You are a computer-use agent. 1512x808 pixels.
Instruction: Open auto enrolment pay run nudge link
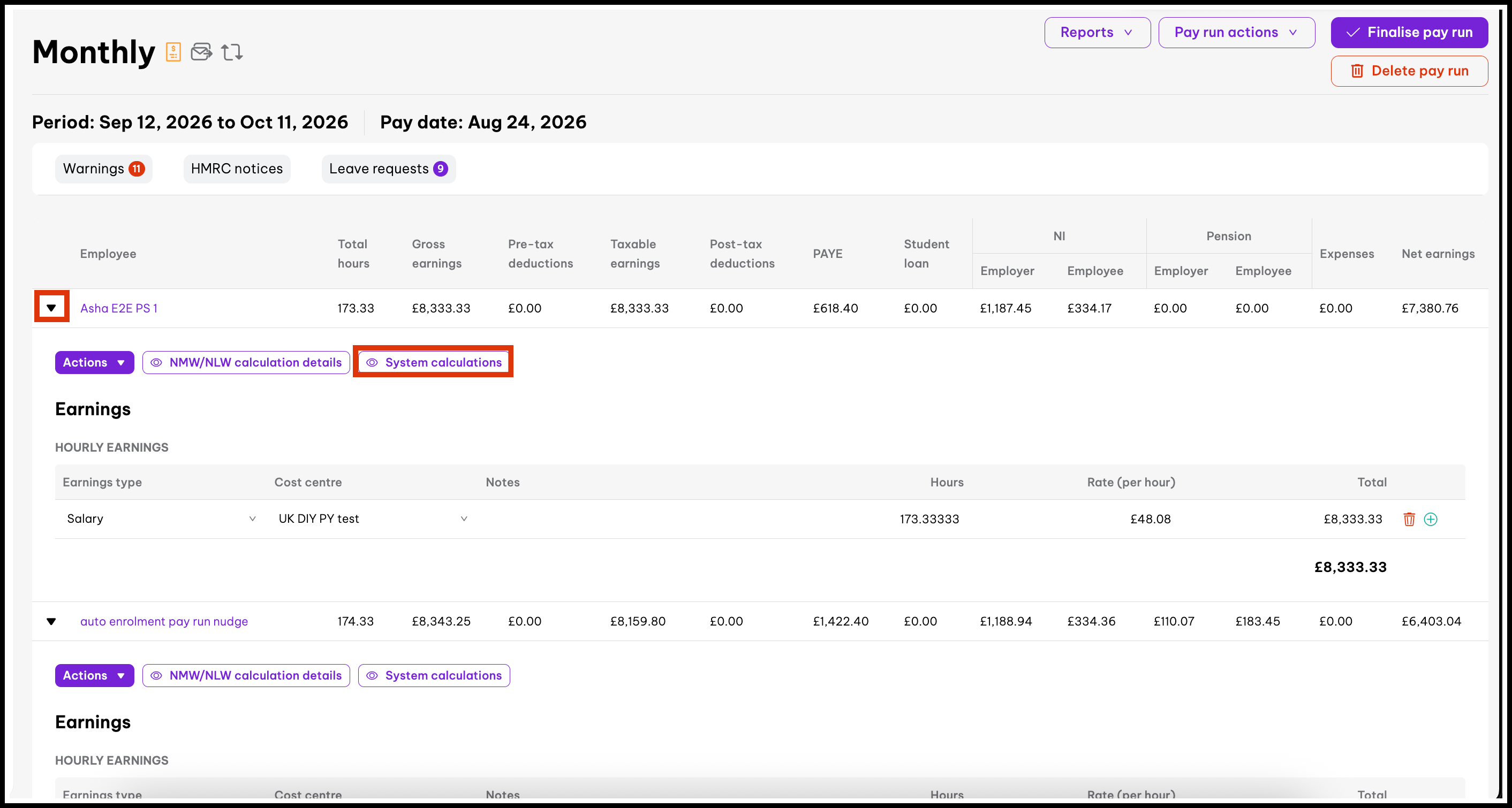click(x=164, y=621)
